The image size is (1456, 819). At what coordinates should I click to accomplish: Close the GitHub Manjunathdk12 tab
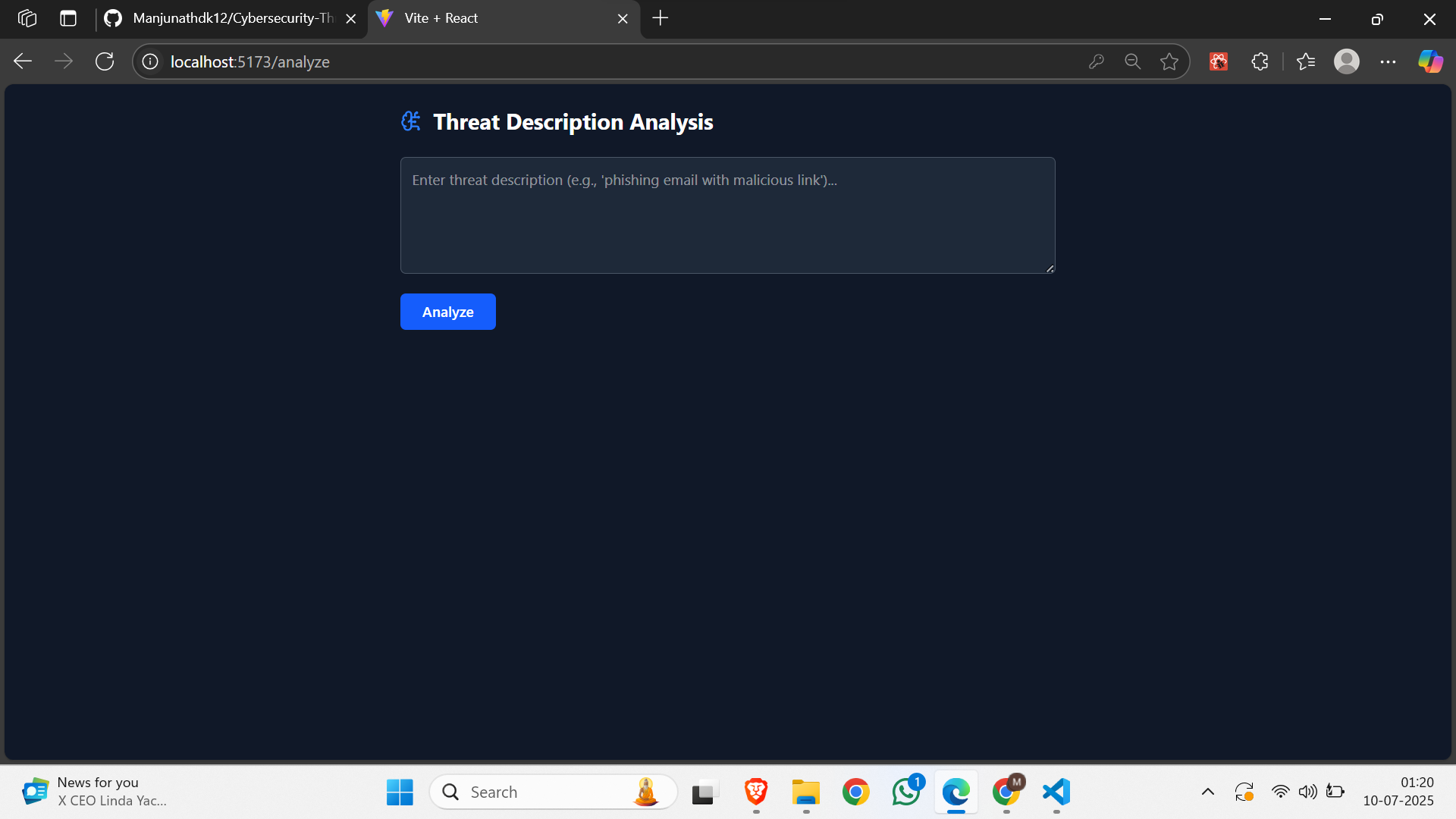350,19
